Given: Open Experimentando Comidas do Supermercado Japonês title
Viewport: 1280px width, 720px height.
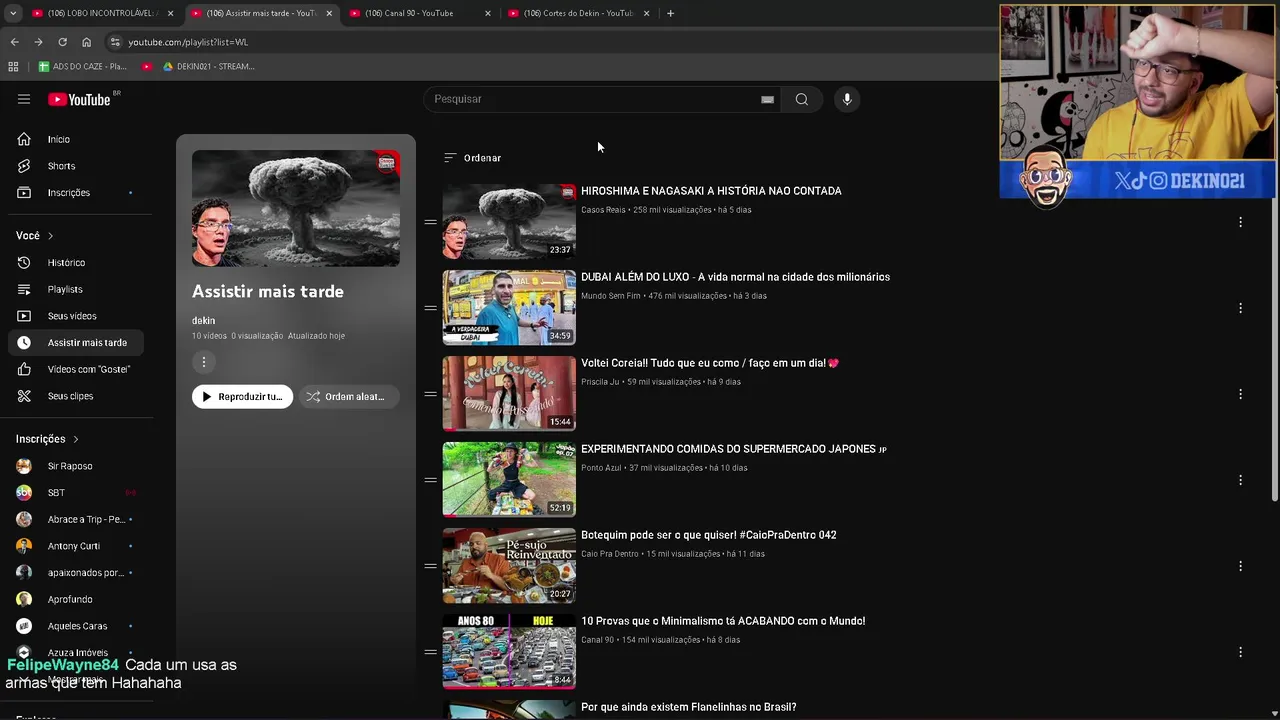Looking at the screenshot, I should [x=734, y=449].
